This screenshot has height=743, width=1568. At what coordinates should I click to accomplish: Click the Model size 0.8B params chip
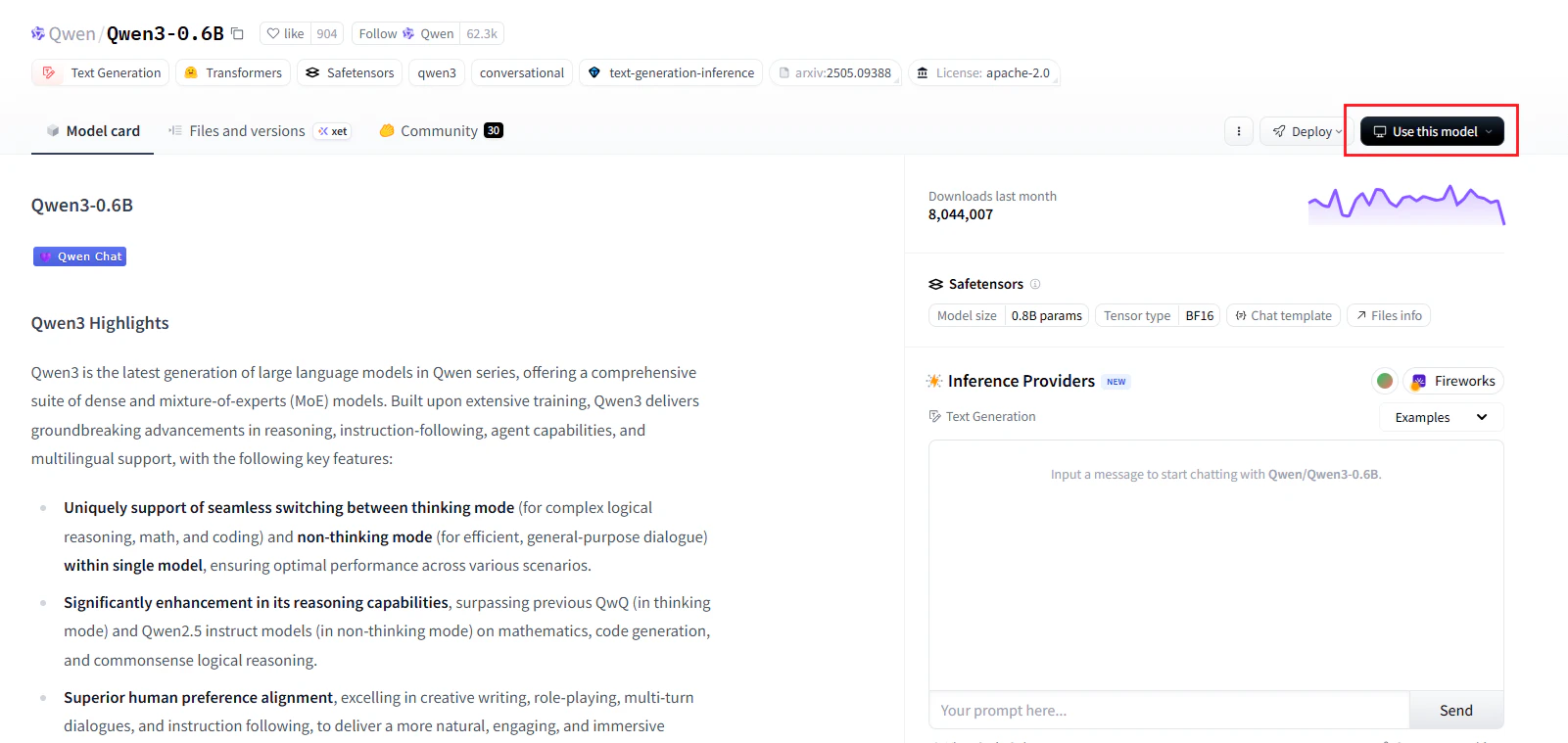[x=1009, y=315]
